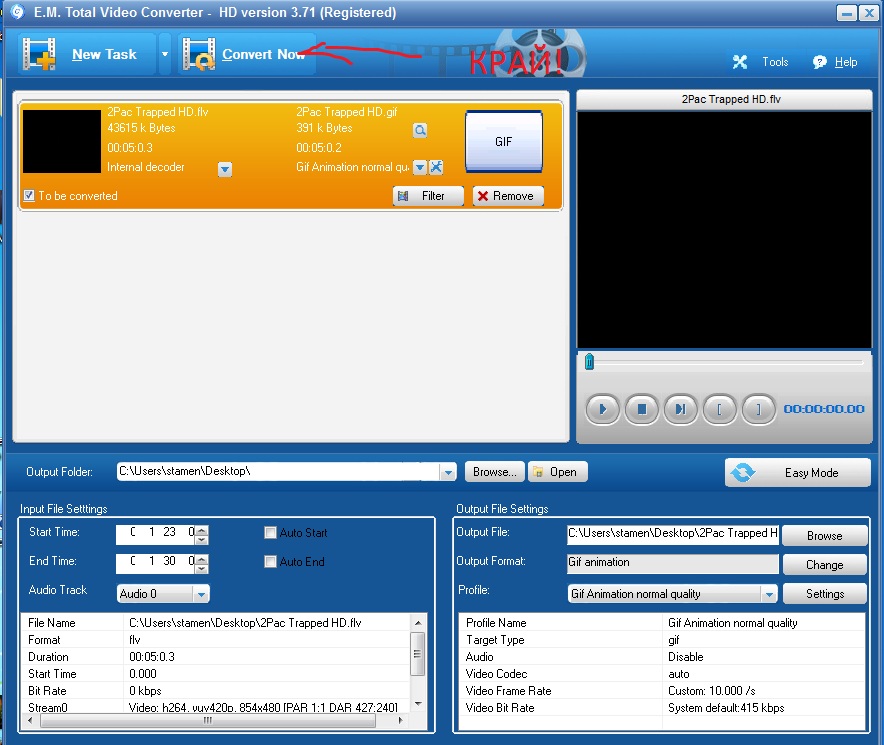The image size is (884, 745).
Task: Click the Output Format Gif animation field
Action: (x=673, y=563)
